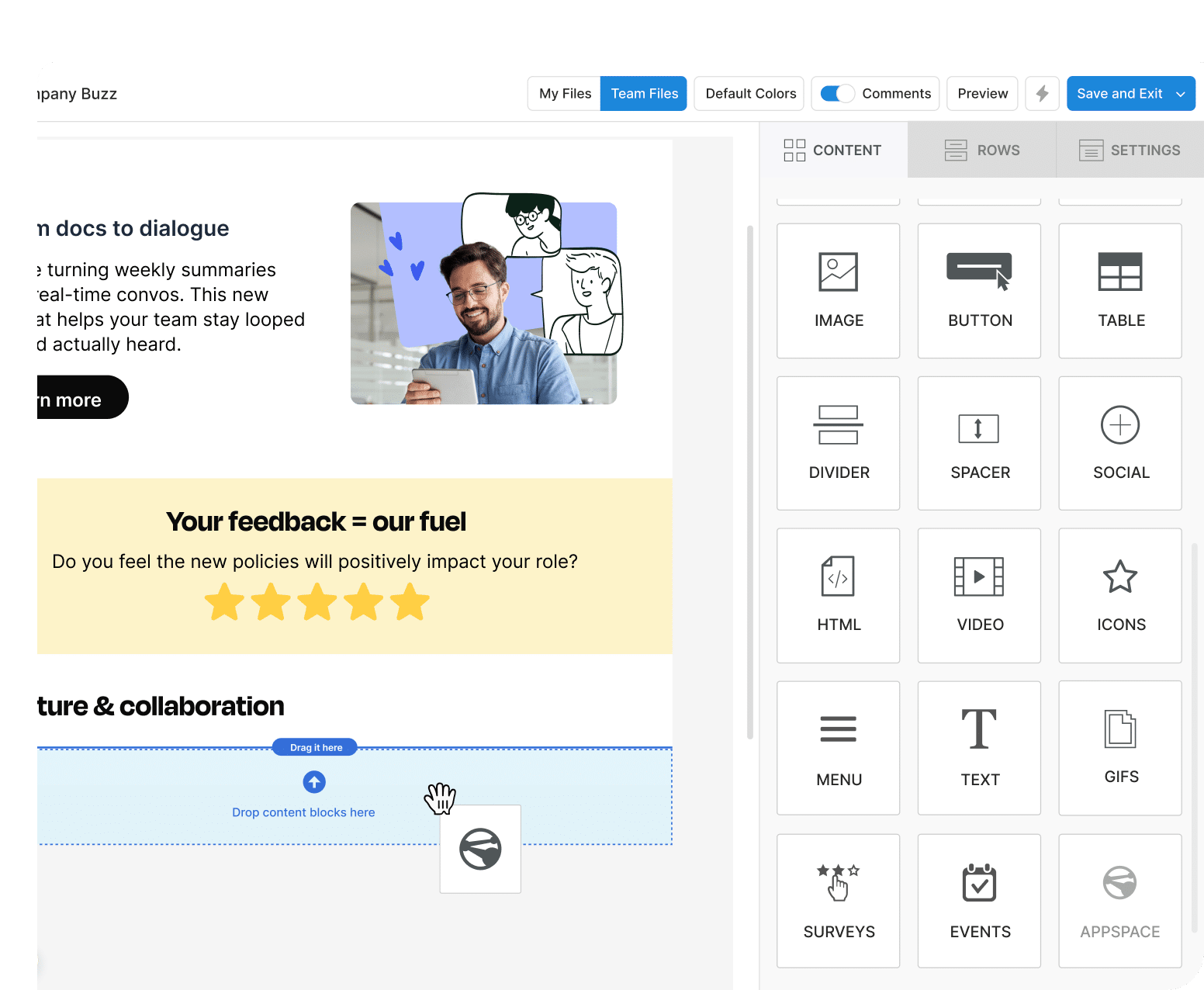Add an HTML block
The image size is (1204, 990).
pos(838,595)
